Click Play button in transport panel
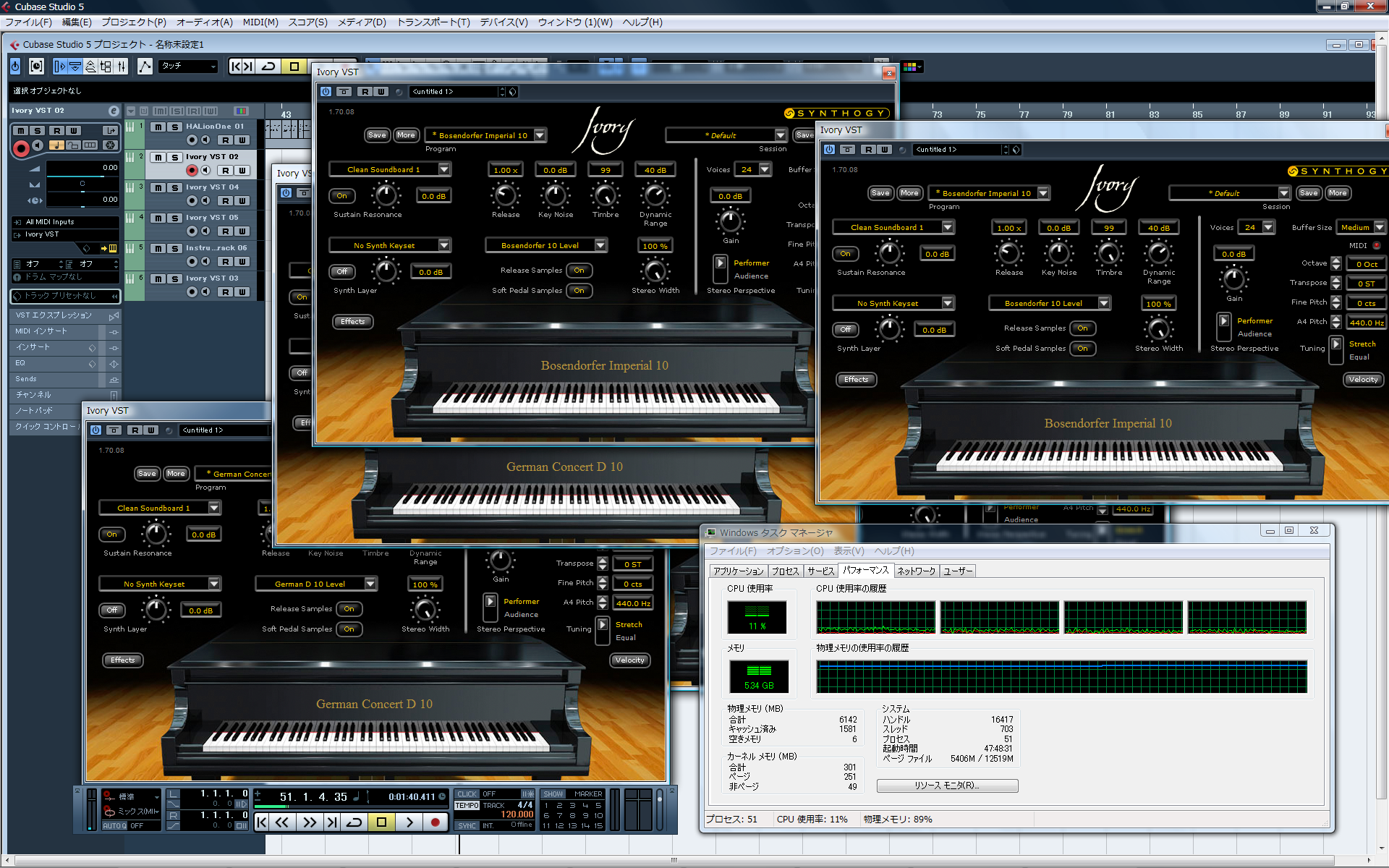The height and width of the screenshot is (868, 1389). (409, 822)
